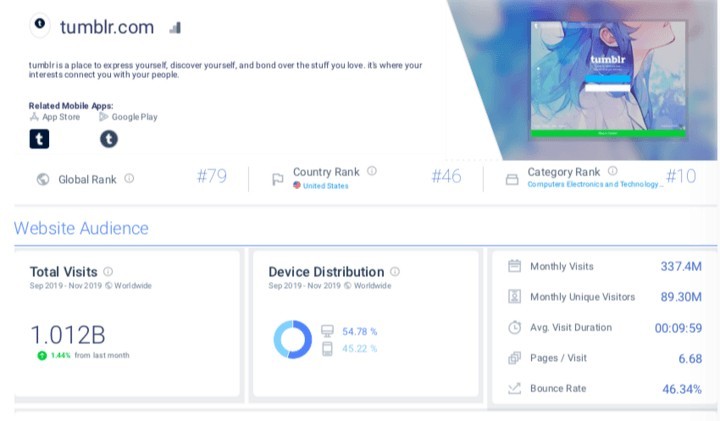Click the #10 category rank value

(681, 176)
